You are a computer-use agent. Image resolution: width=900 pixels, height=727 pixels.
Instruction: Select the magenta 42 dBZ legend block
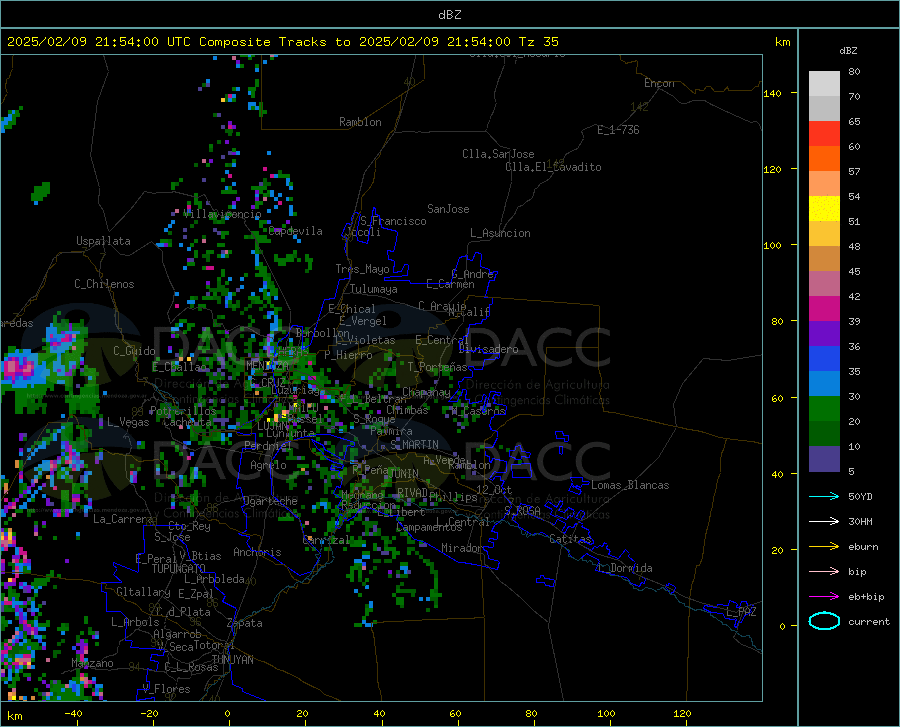coord(824,309)
